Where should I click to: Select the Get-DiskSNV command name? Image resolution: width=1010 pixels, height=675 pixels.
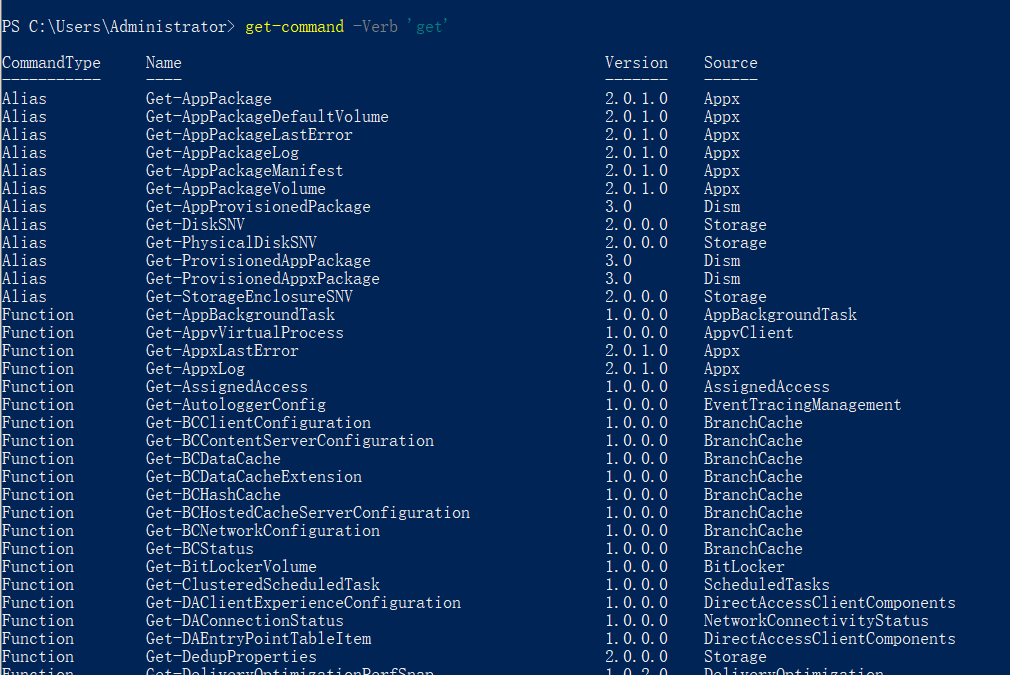point(195,225)
